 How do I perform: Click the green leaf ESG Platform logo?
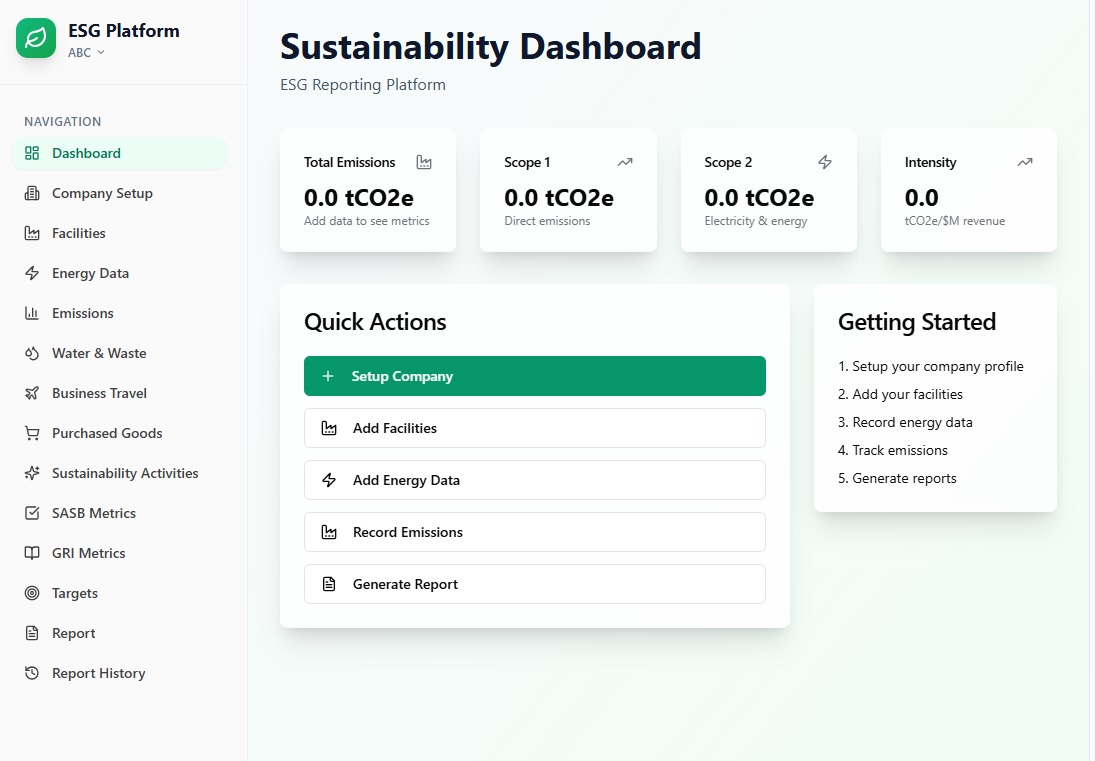[x=36, y=38]
